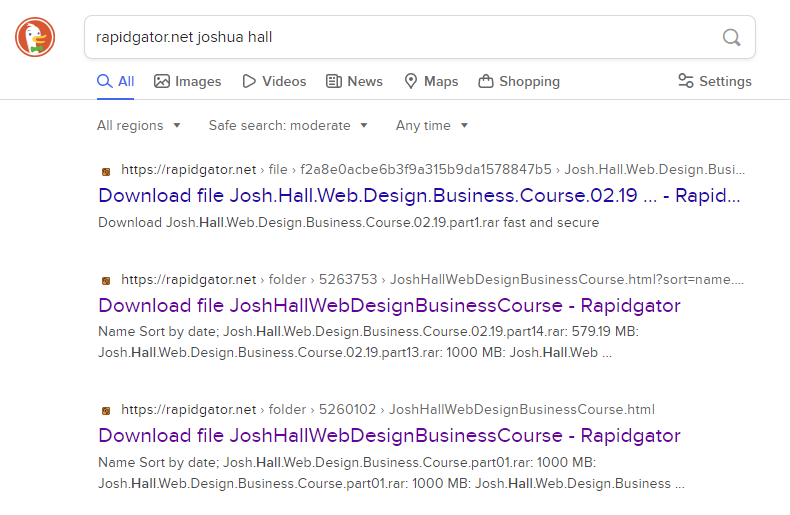This screenshot has width=790, height=515.
Task: Click the News tab newspaper icon
Action: (x=334, y=81)
